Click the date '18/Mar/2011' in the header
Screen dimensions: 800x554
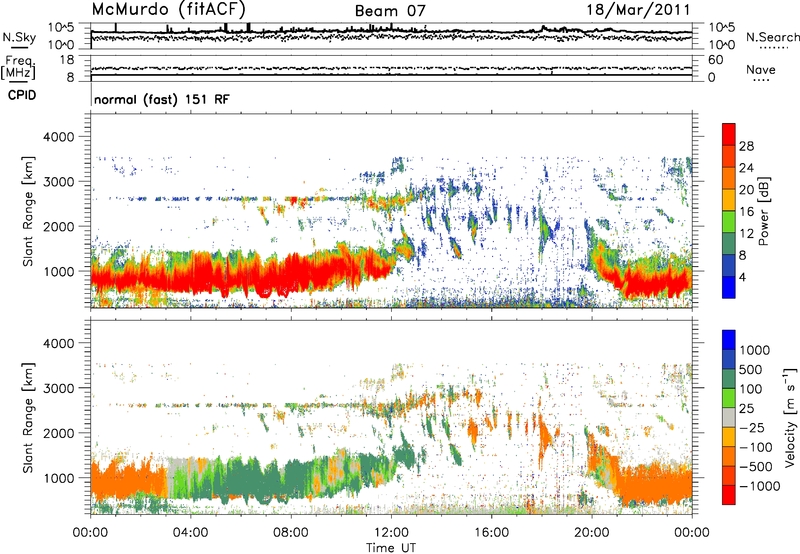pyautogui.click(x=638, y=9)
